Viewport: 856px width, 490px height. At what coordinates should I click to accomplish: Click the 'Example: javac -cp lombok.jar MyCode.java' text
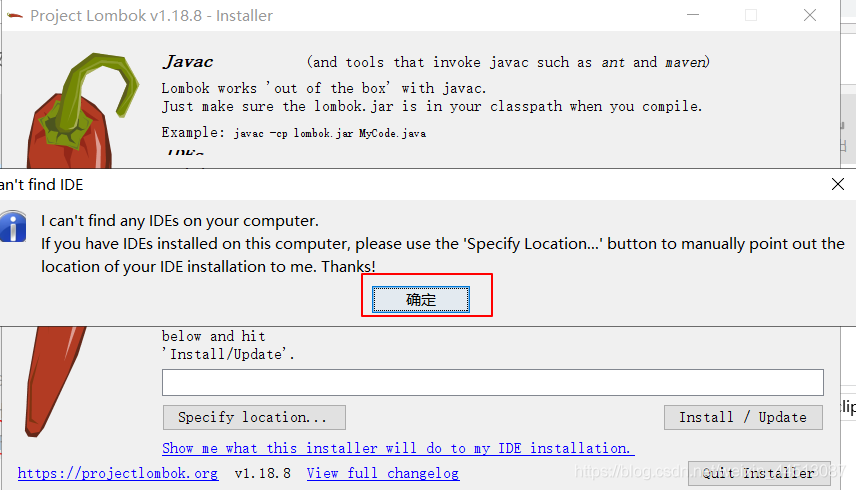(x=294, y=133)
